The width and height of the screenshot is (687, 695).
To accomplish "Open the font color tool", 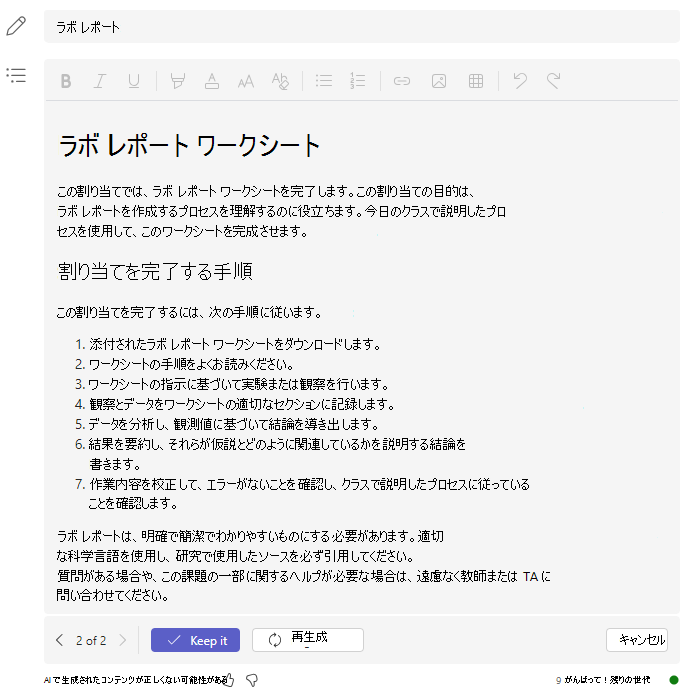I will pos(212,81).
